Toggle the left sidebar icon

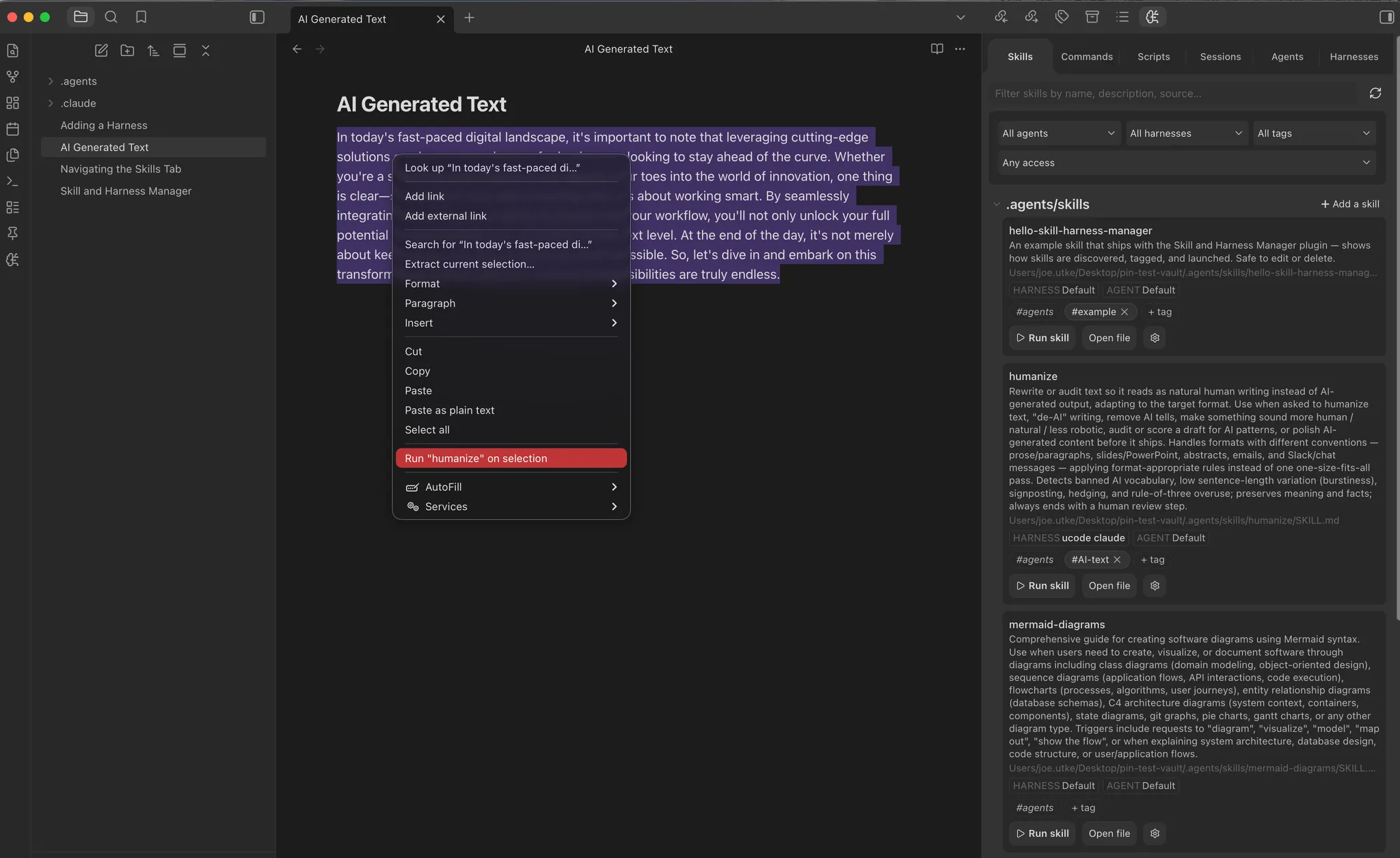tap(257, 17)
